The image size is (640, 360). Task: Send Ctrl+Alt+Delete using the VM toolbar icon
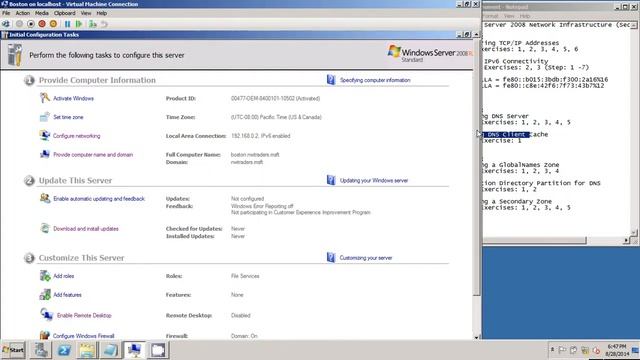[6, 24]
